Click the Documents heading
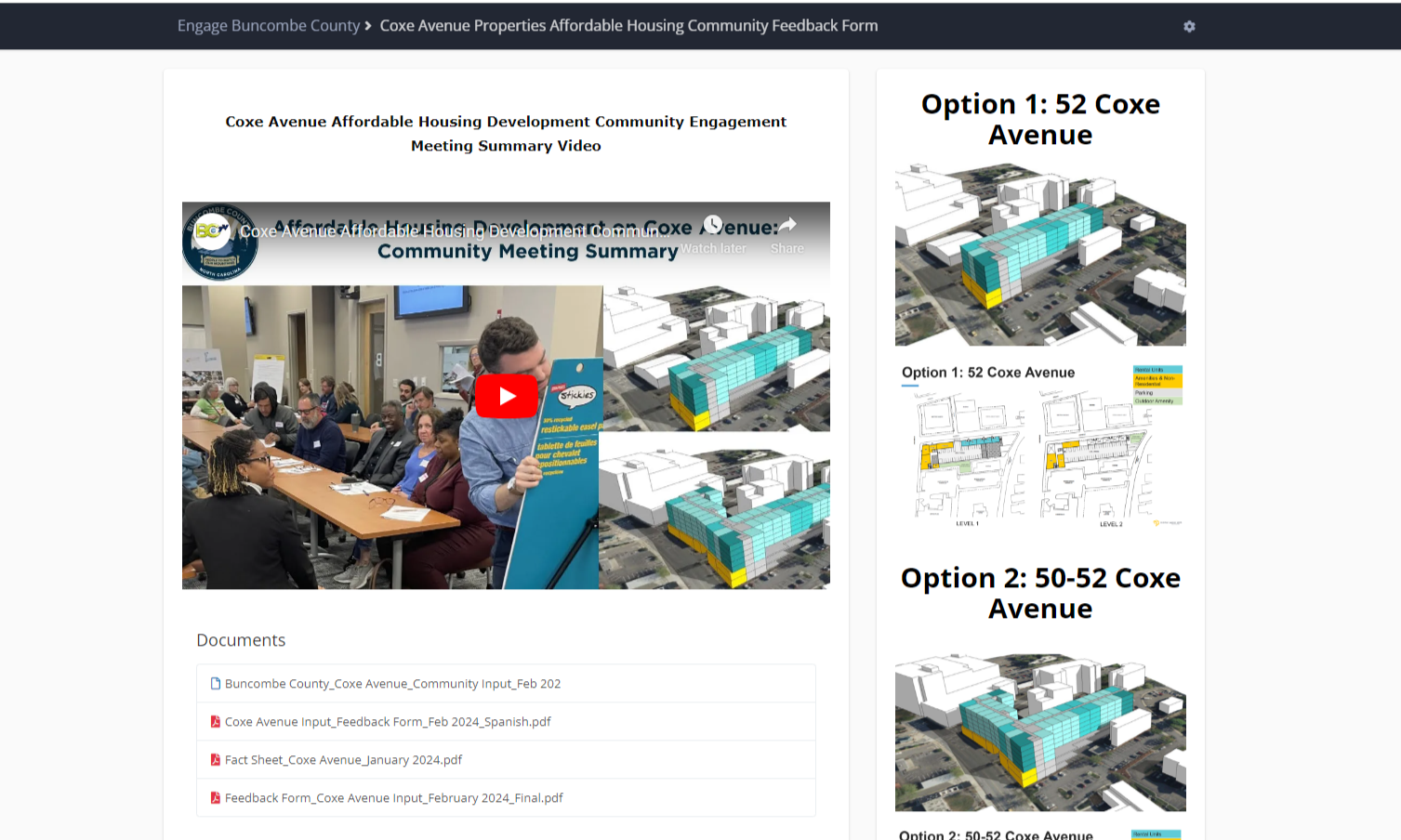This screenshot has width=1401, height=840. coord(241,640)
